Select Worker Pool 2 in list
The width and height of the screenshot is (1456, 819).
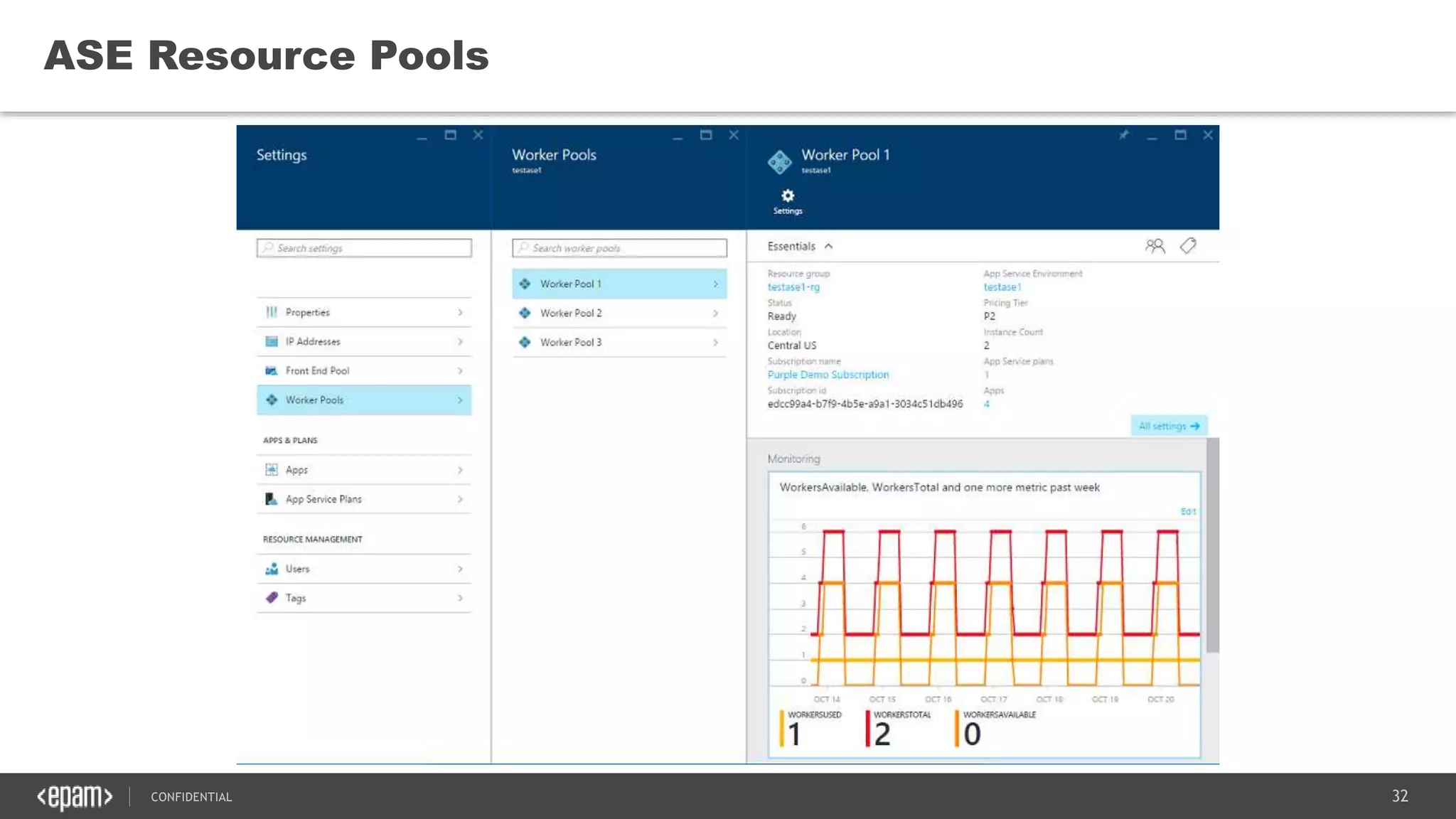tap(619, 313)
